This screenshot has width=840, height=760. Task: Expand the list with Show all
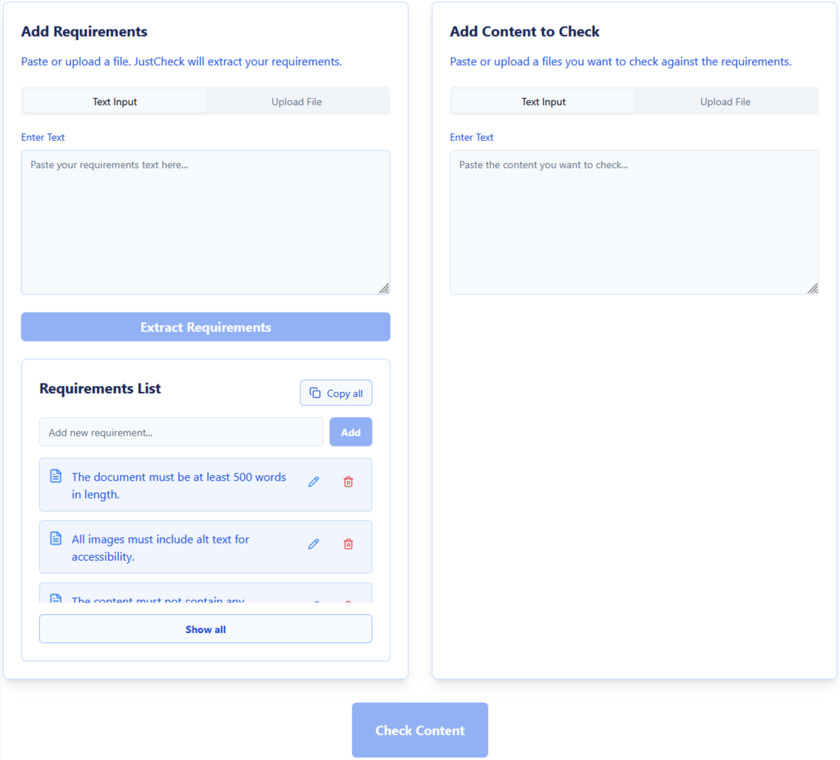(x=205, y=629)
